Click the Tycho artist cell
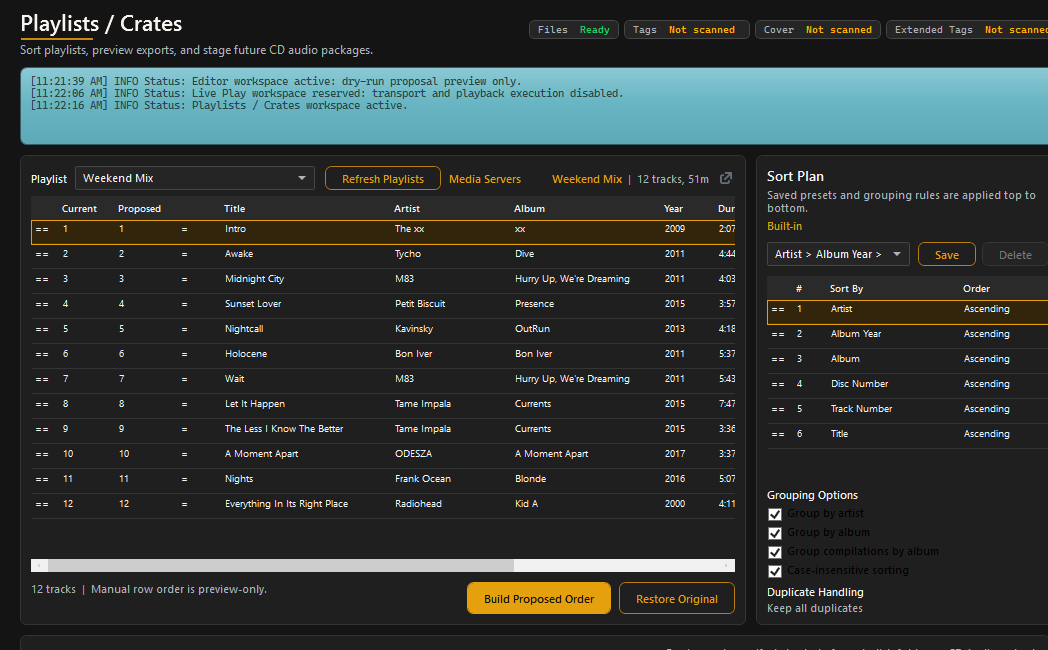Image resolution: width=1048 pixels, height=650 pixels. tap(408, 254)
